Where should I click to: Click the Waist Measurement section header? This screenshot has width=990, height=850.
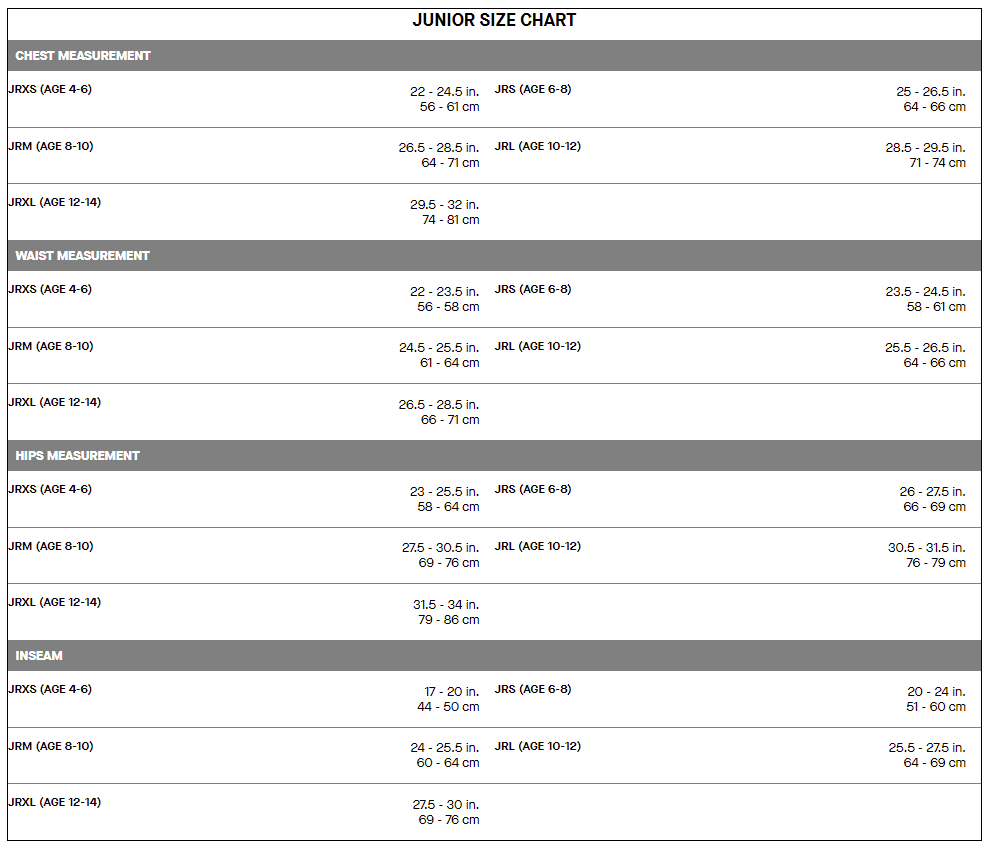[x=82, y=256]
